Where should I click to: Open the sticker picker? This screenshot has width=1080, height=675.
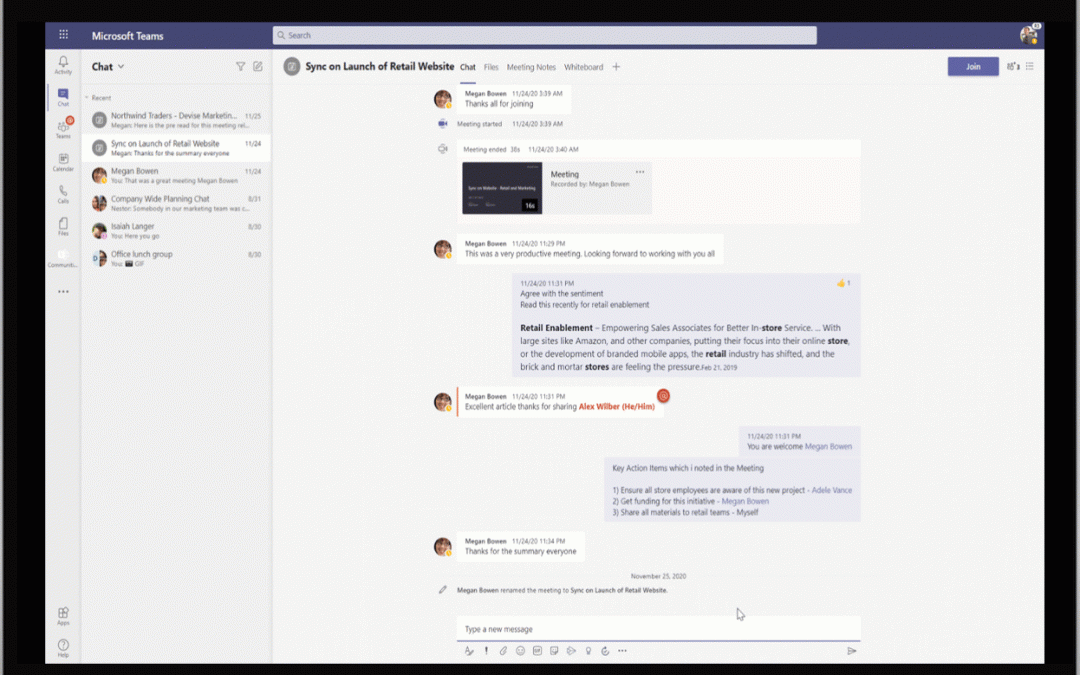click(x=554, y=650)
